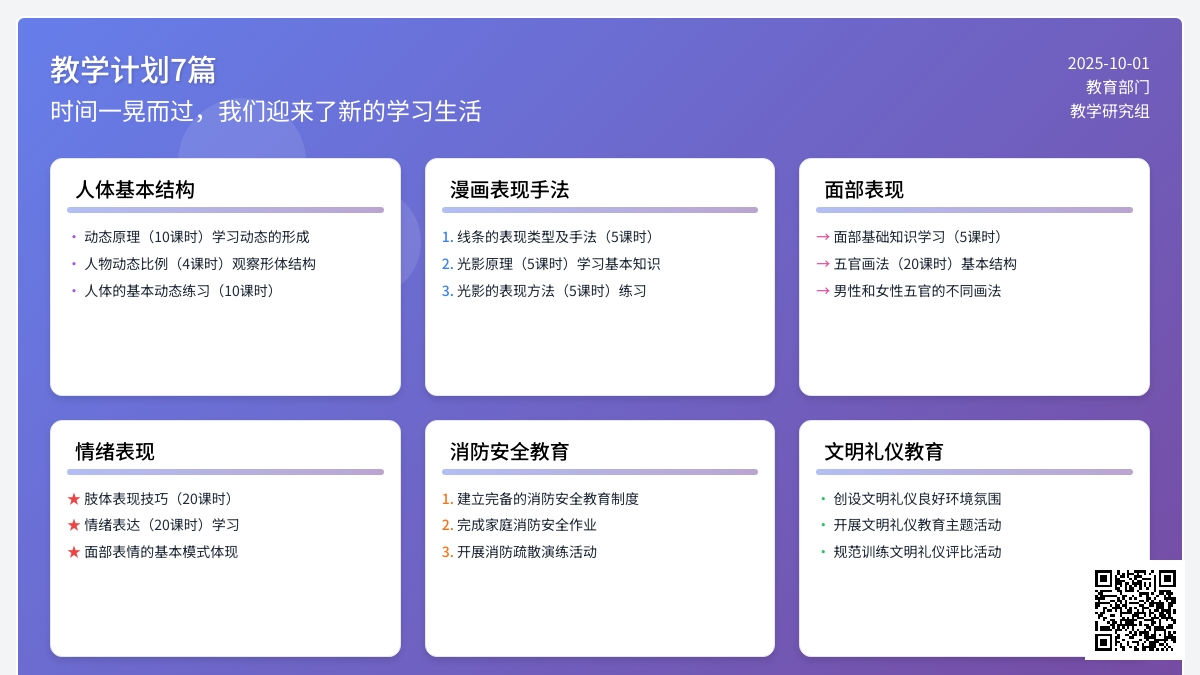This screenshot has height=675, width=1200.
Task: Click the QR code image
Action: tap(1135, 610)
